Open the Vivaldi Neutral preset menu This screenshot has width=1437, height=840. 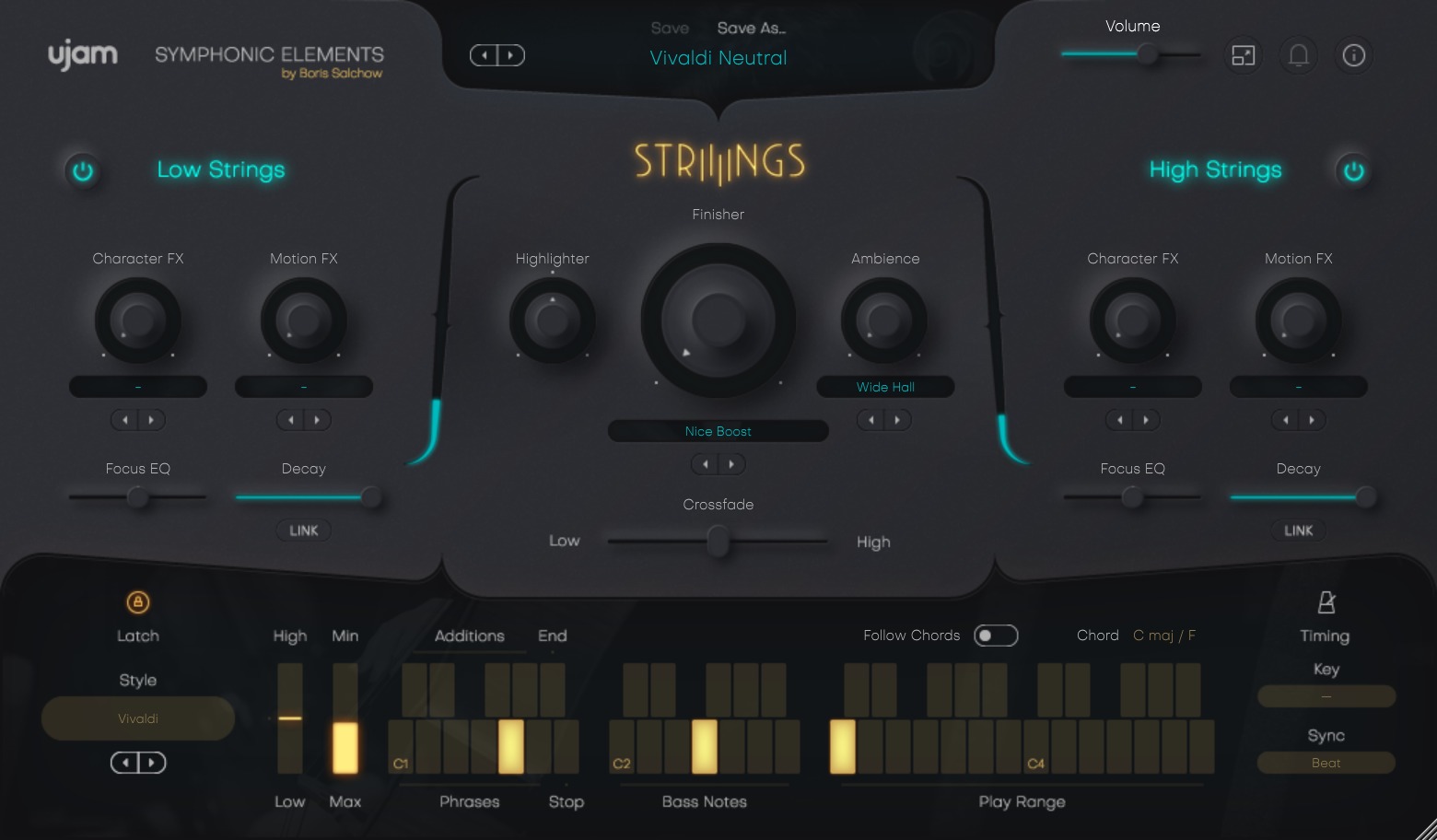(718, 58)
